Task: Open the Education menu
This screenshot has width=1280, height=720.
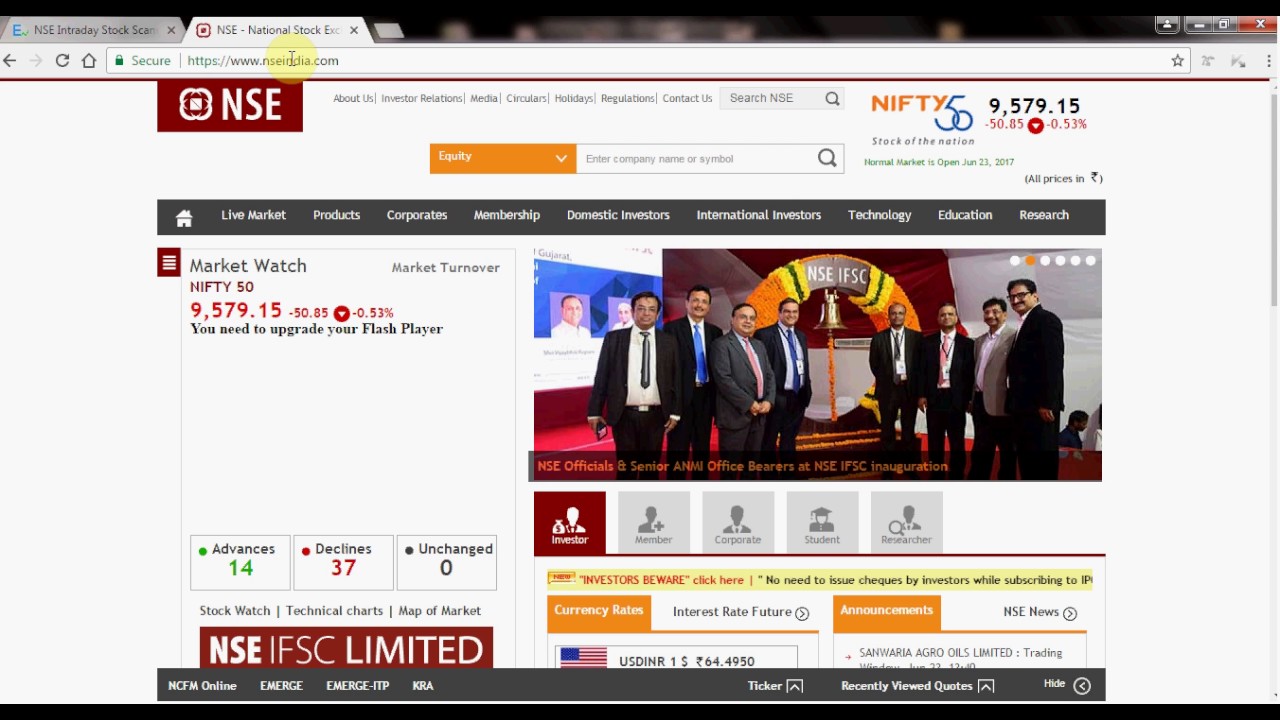Action: pos(965,215)
